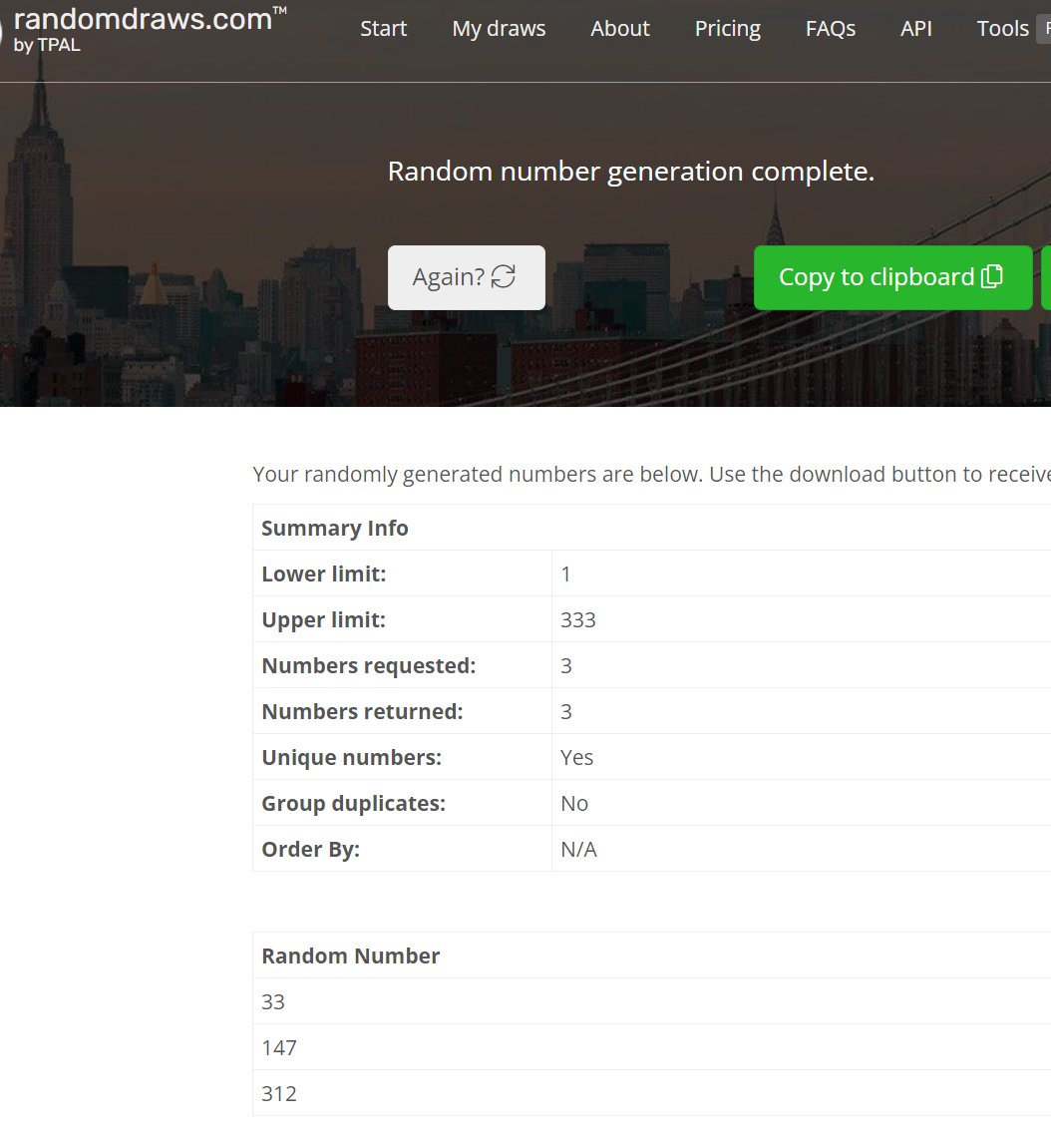Select random number 147
This screenshot has width=1051, height=1148.
279,1048
